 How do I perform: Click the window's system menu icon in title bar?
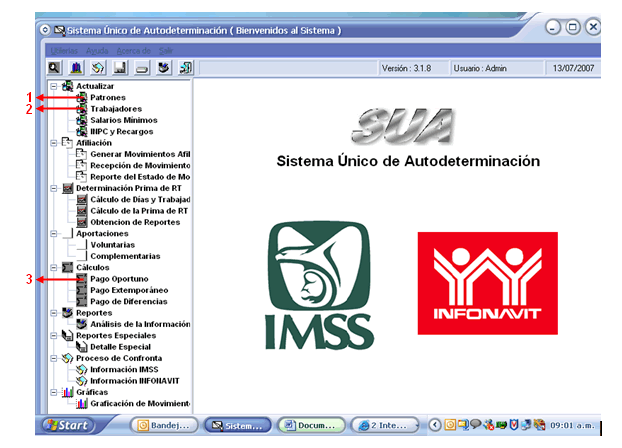pos(60,30)
